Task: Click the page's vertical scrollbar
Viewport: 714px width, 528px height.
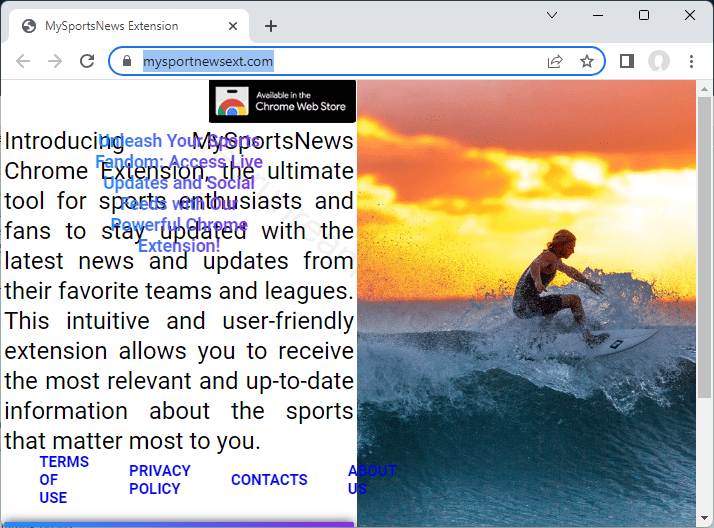Action: 704,300
